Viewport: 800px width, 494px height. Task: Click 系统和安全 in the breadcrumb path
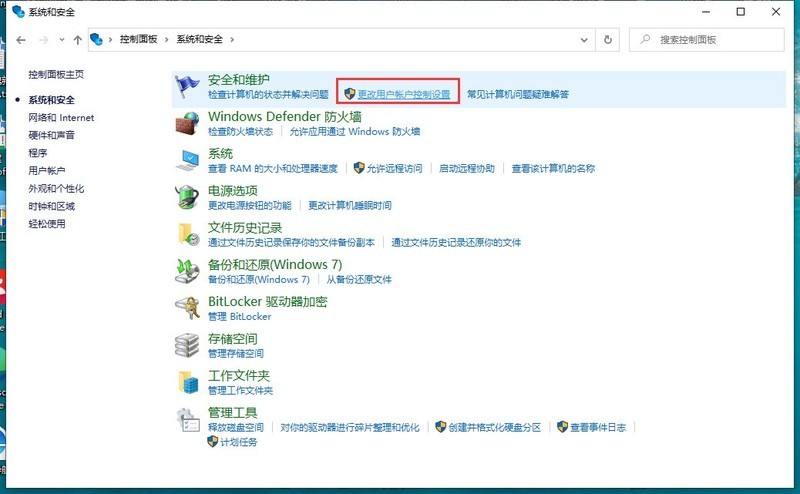coord(199,39)
